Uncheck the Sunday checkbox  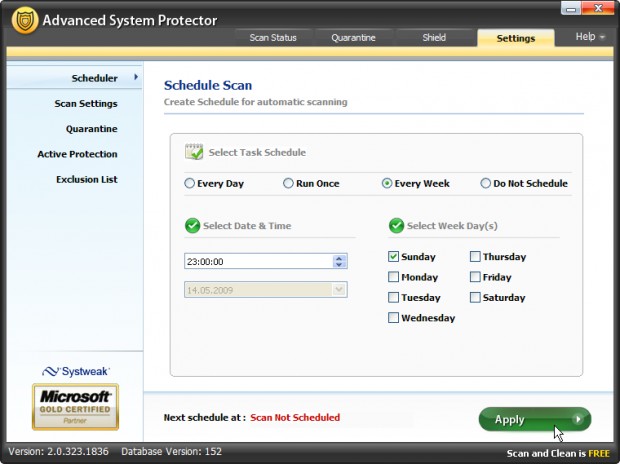[393, 256]
